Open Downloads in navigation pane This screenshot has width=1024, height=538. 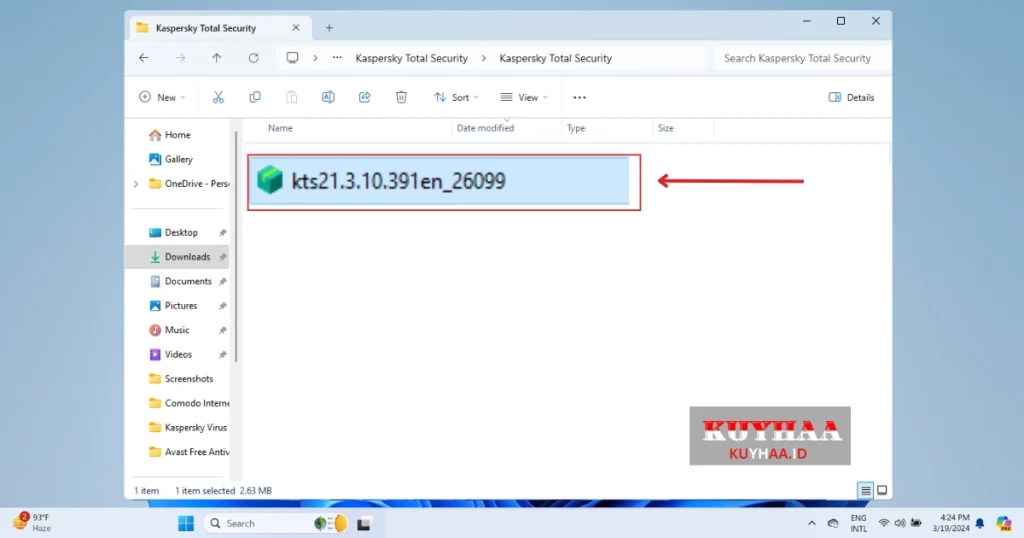[180, 257]
